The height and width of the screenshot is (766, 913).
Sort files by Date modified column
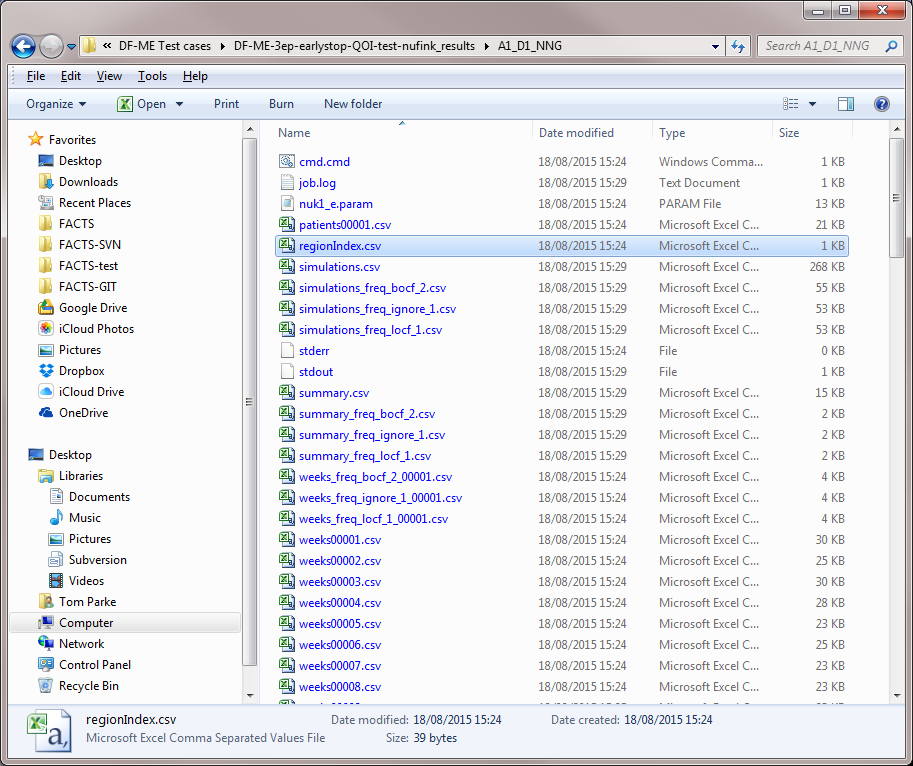click(576, 133)
